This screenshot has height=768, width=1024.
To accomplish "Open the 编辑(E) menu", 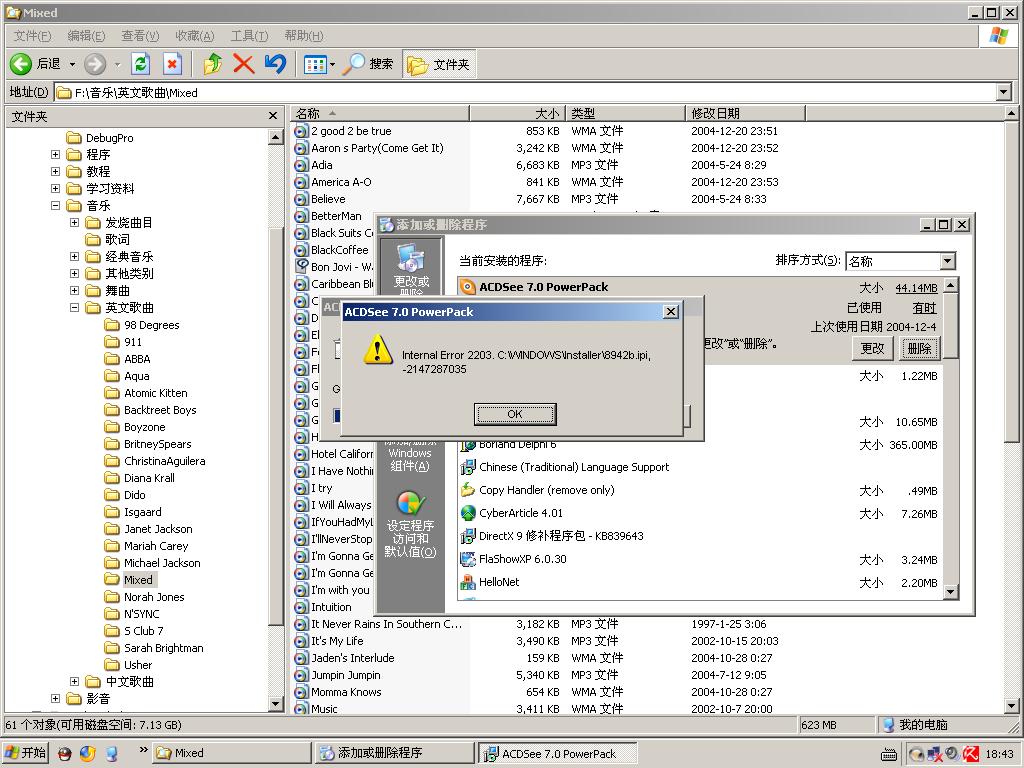I will pyautogui.click(x=86, y=36).
